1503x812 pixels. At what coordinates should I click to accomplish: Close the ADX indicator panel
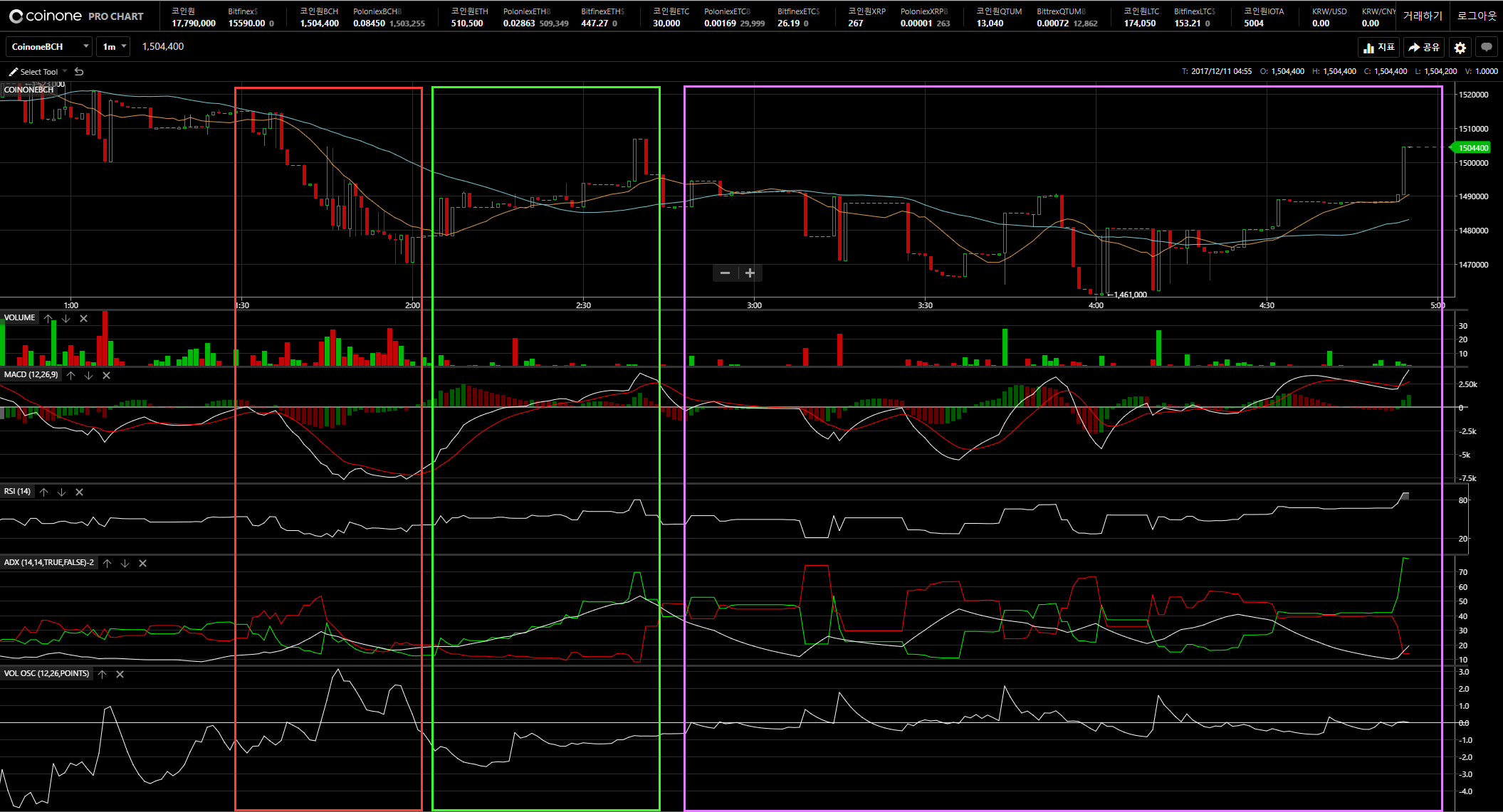coord(142,564)
